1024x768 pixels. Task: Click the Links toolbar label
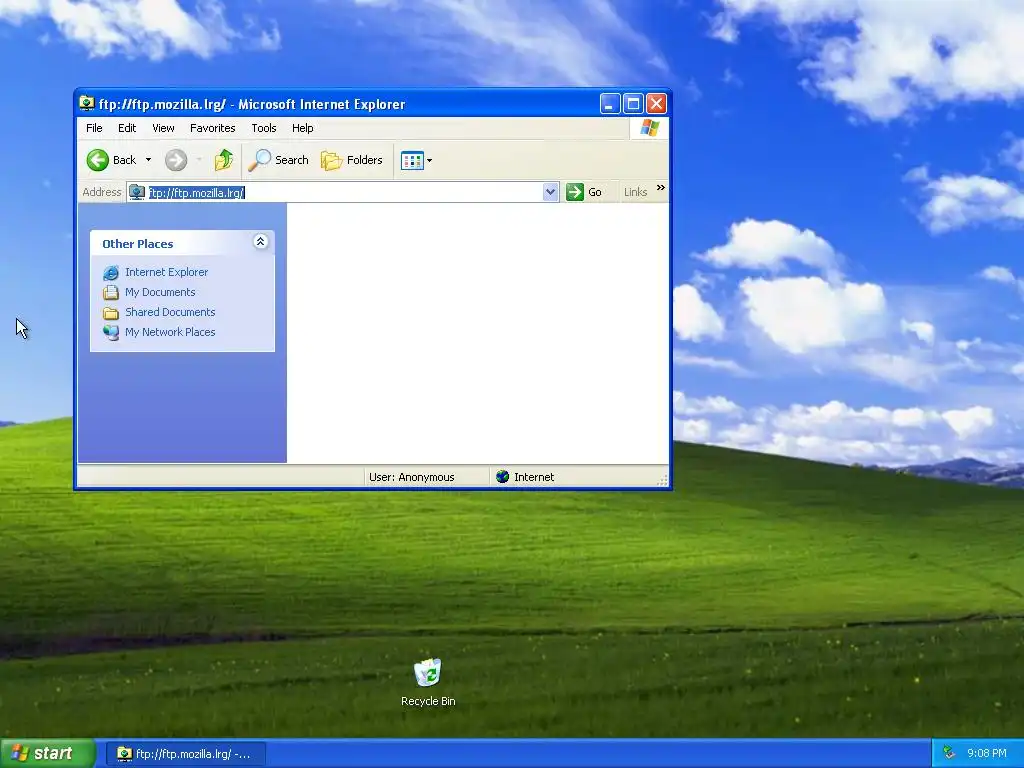pos(635,192)
